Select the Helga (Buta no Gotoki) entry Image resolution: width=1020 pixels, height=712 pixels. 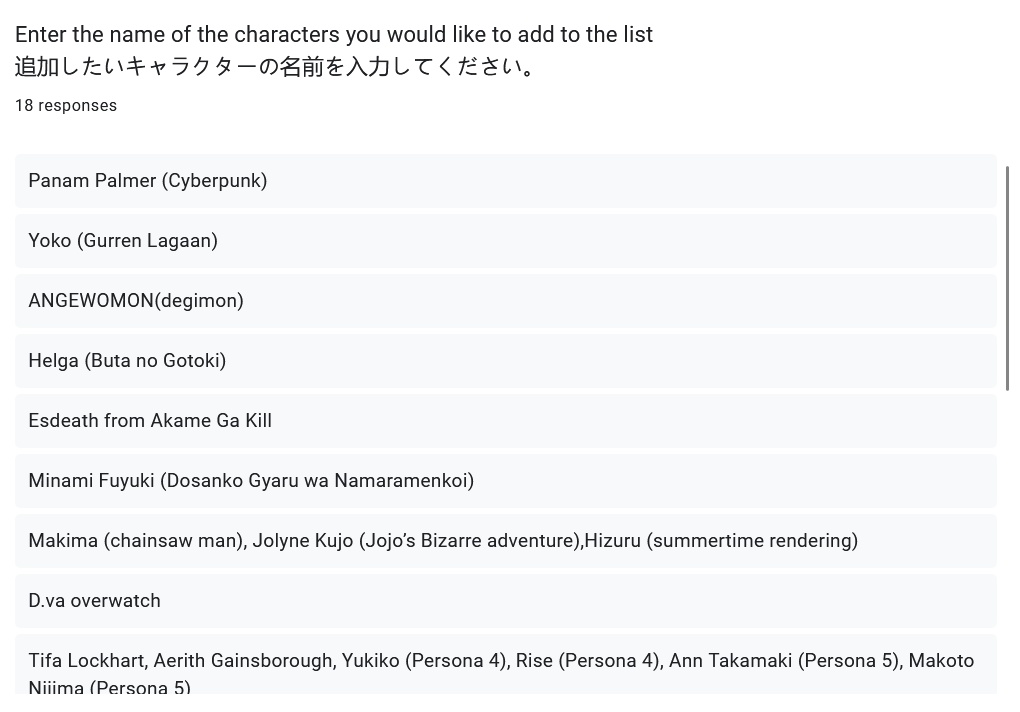127,361
